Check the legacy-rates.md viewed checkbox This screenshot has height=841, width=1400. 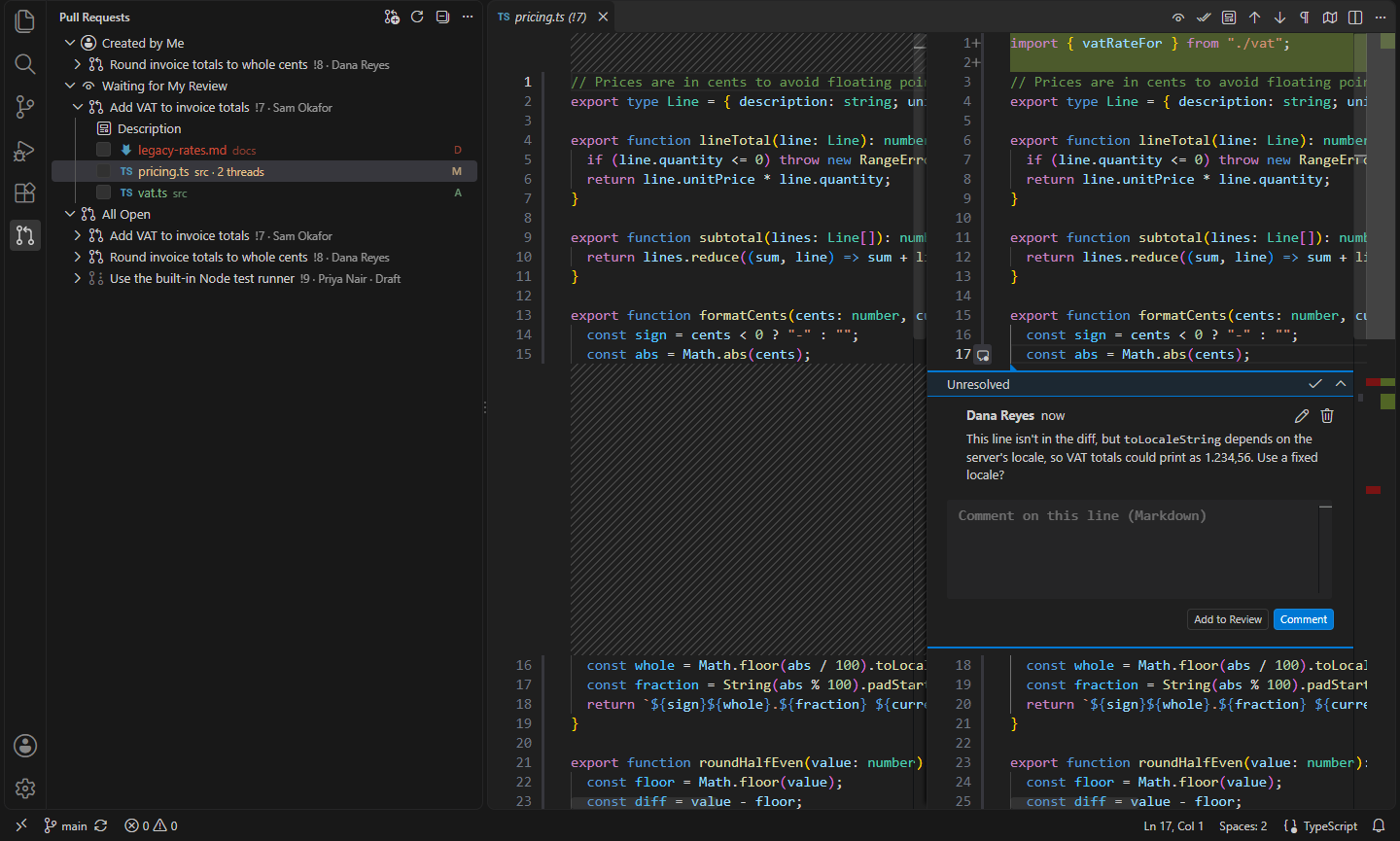[103, 150]
